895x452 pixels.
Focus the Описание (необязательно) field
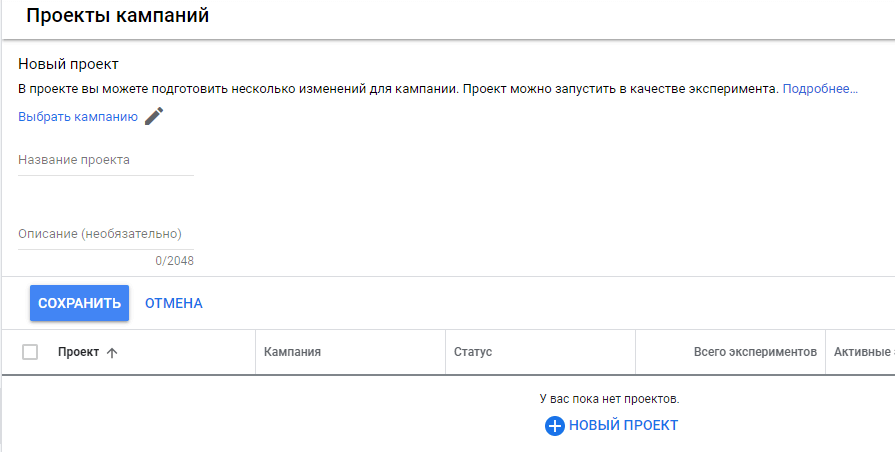[x=106, y=234]
